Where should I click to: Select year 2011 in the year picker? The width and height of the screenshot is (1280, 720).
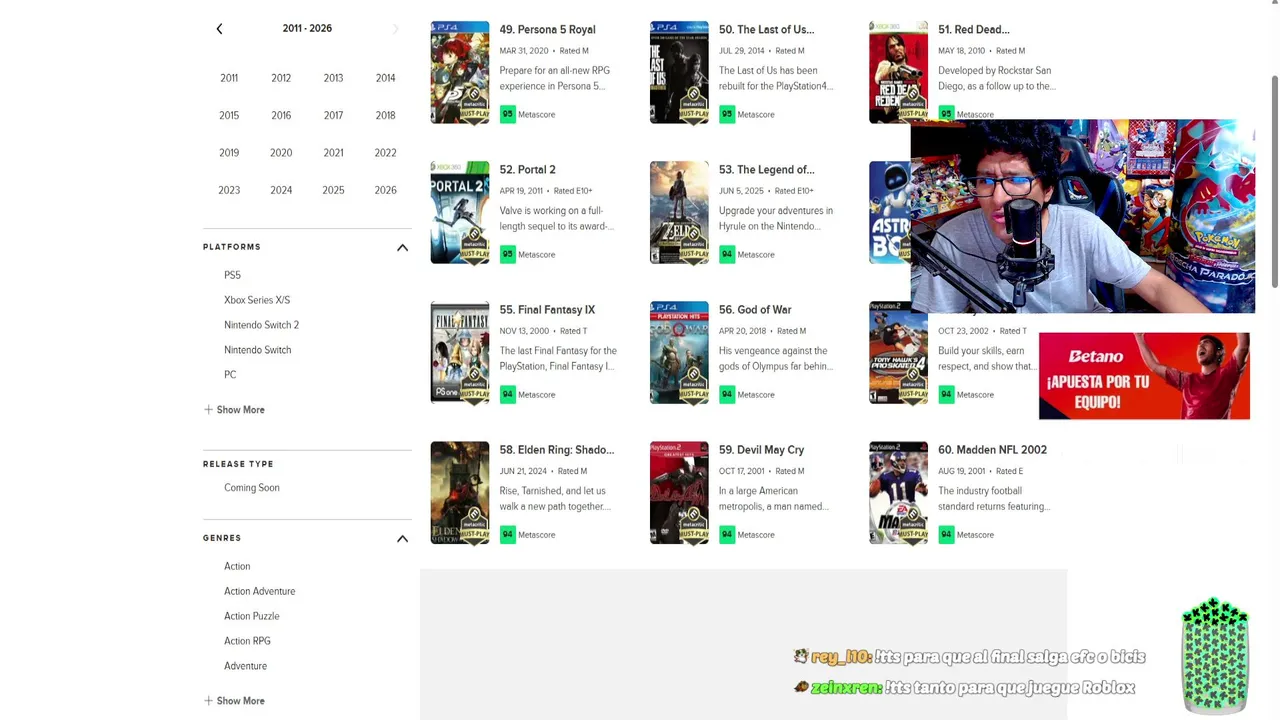click(x=229, y=78)
